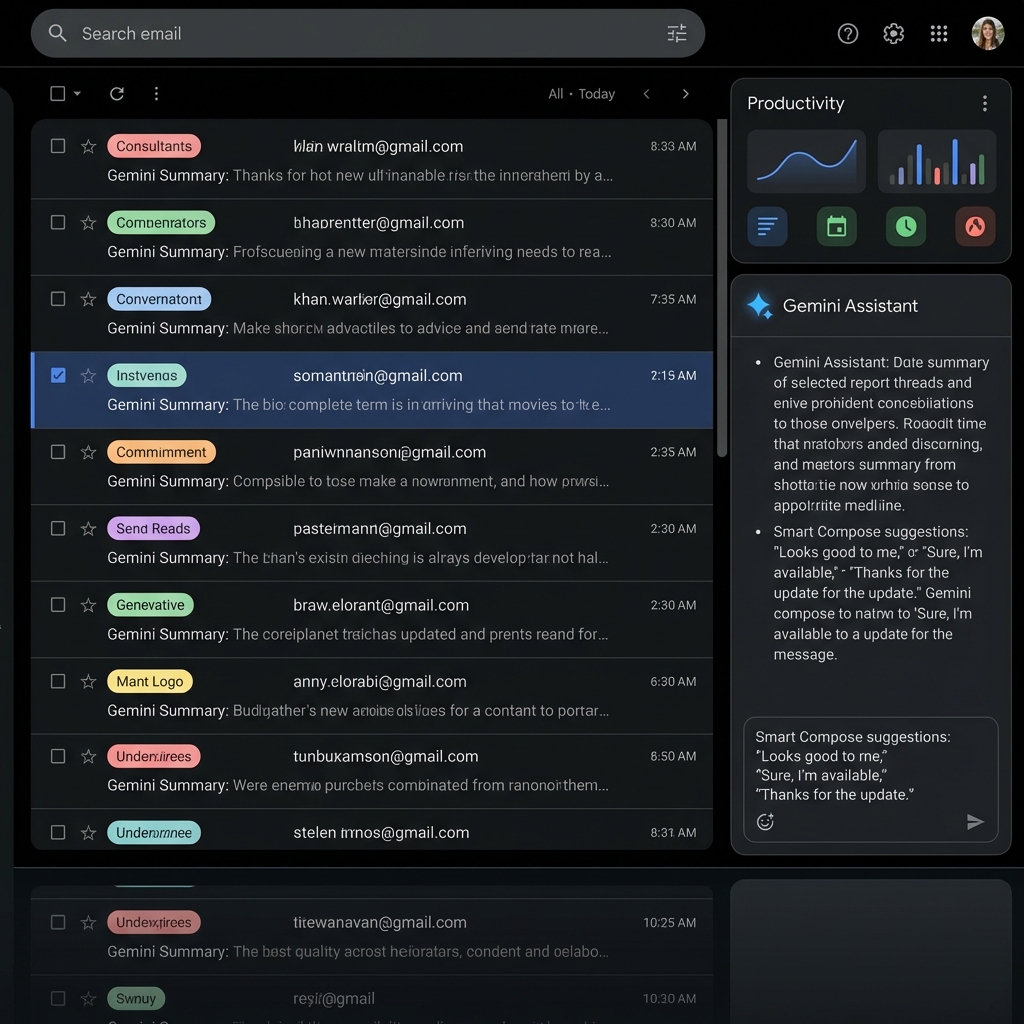1024x1024 pixels.
Task: Uncheck the selected Instvenas email
Action: [58, 375]
